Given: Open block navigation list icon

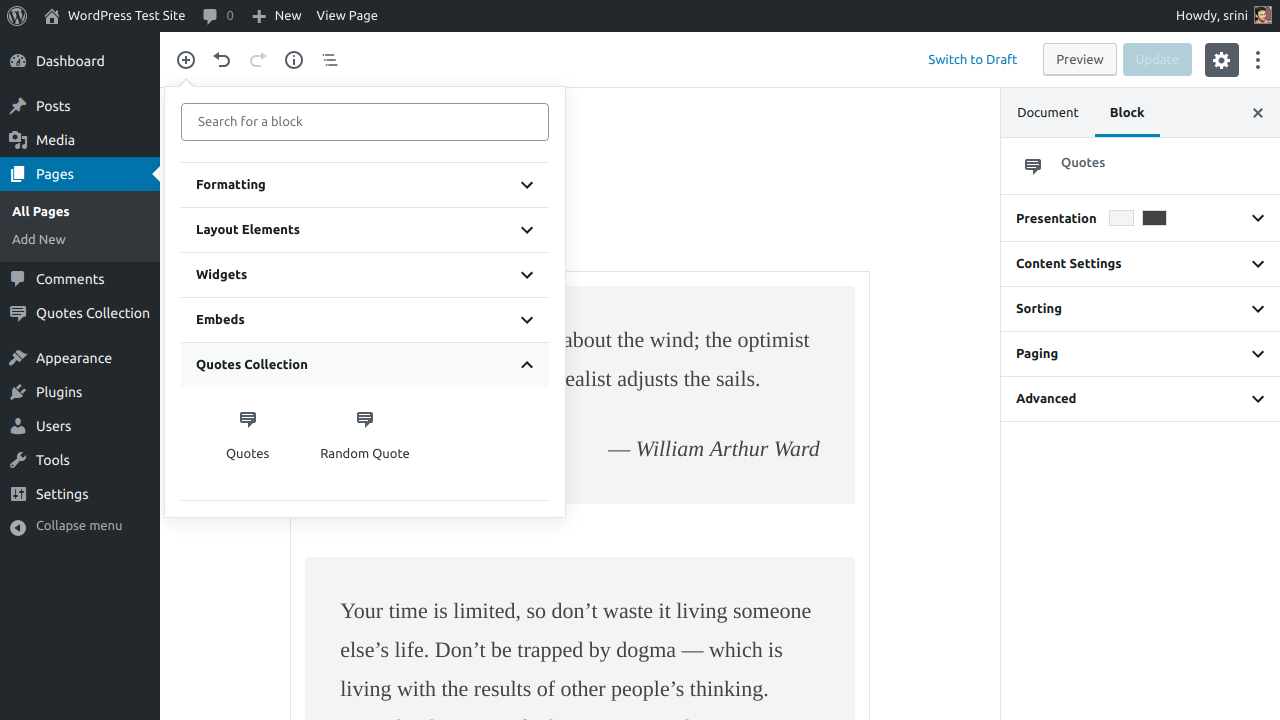Looking at the screenshot, I should tap(330, 60).
